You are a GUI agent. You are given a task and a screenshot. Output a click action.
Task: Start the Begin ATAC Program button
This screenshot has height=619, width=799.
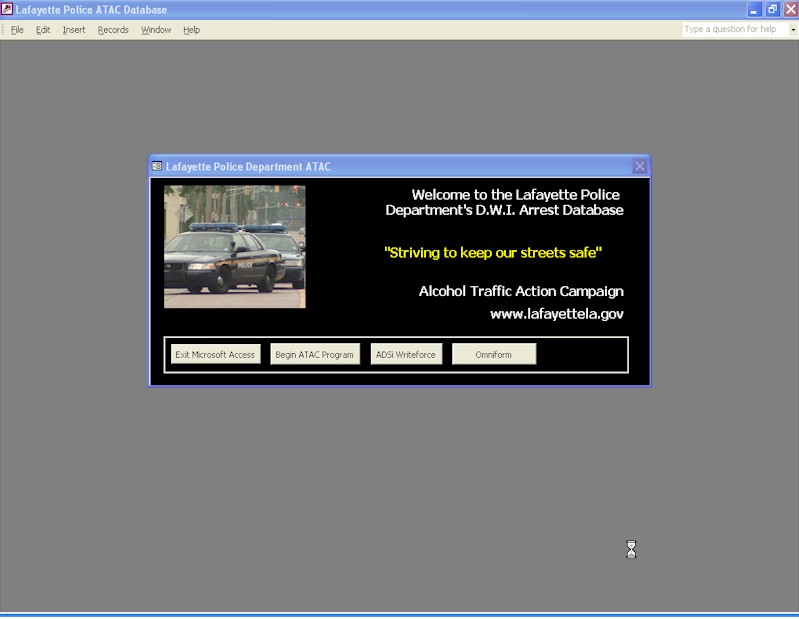(x=314, y=355)
